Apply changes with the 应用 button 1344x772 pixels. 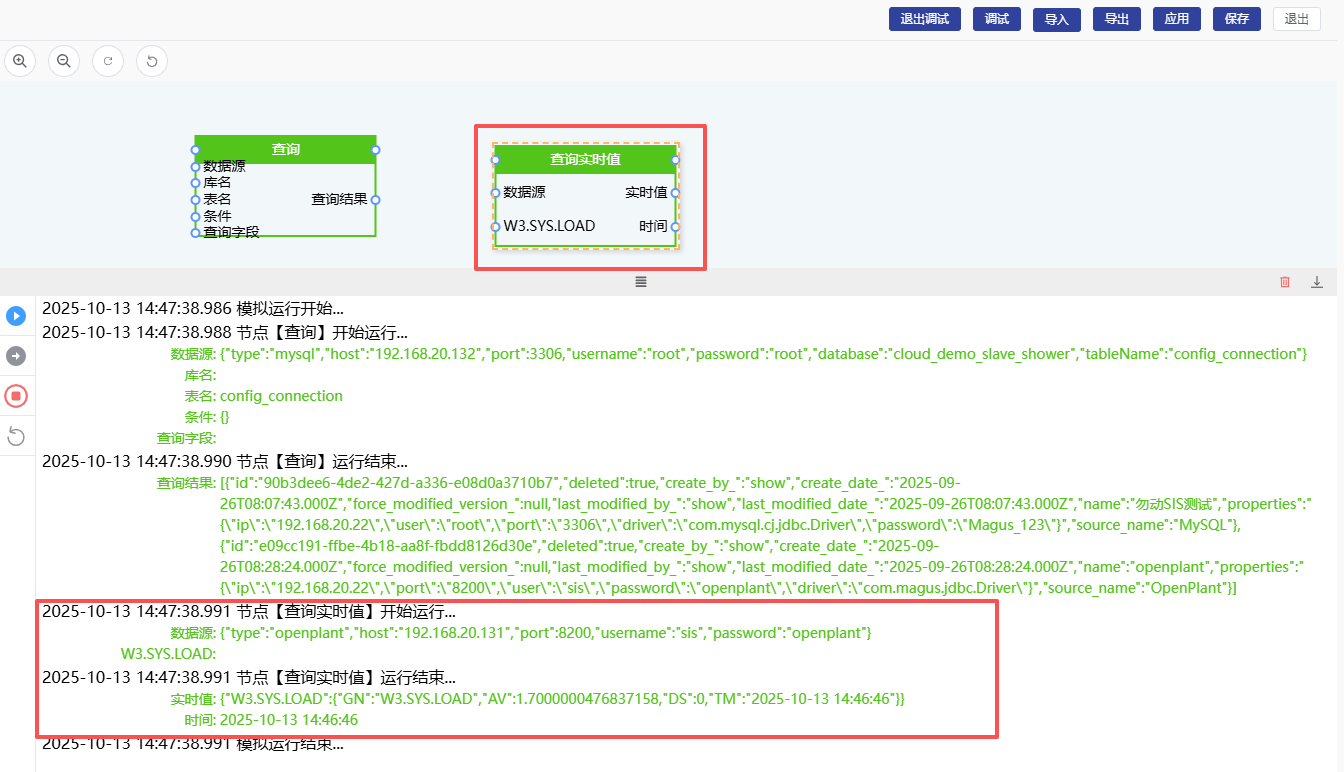coord(1176,19)
